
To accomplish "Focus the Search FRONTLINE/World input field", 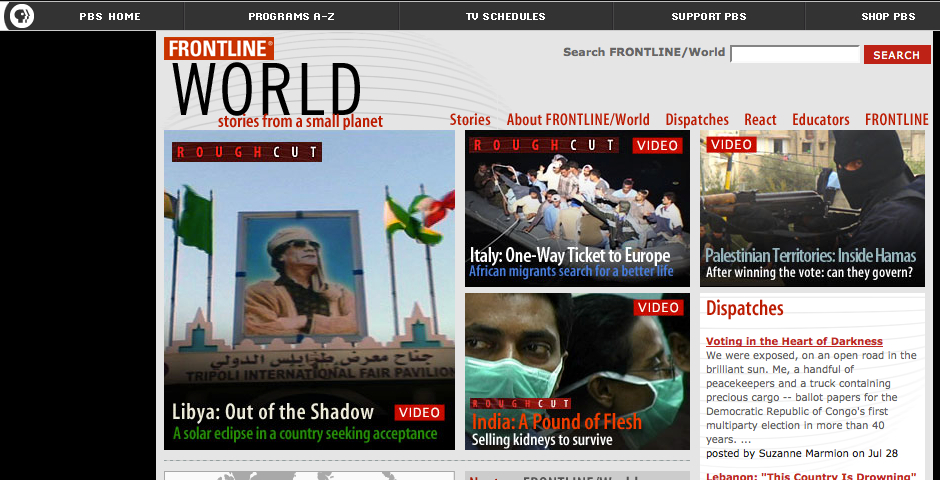I will click(x=795, y=54).
